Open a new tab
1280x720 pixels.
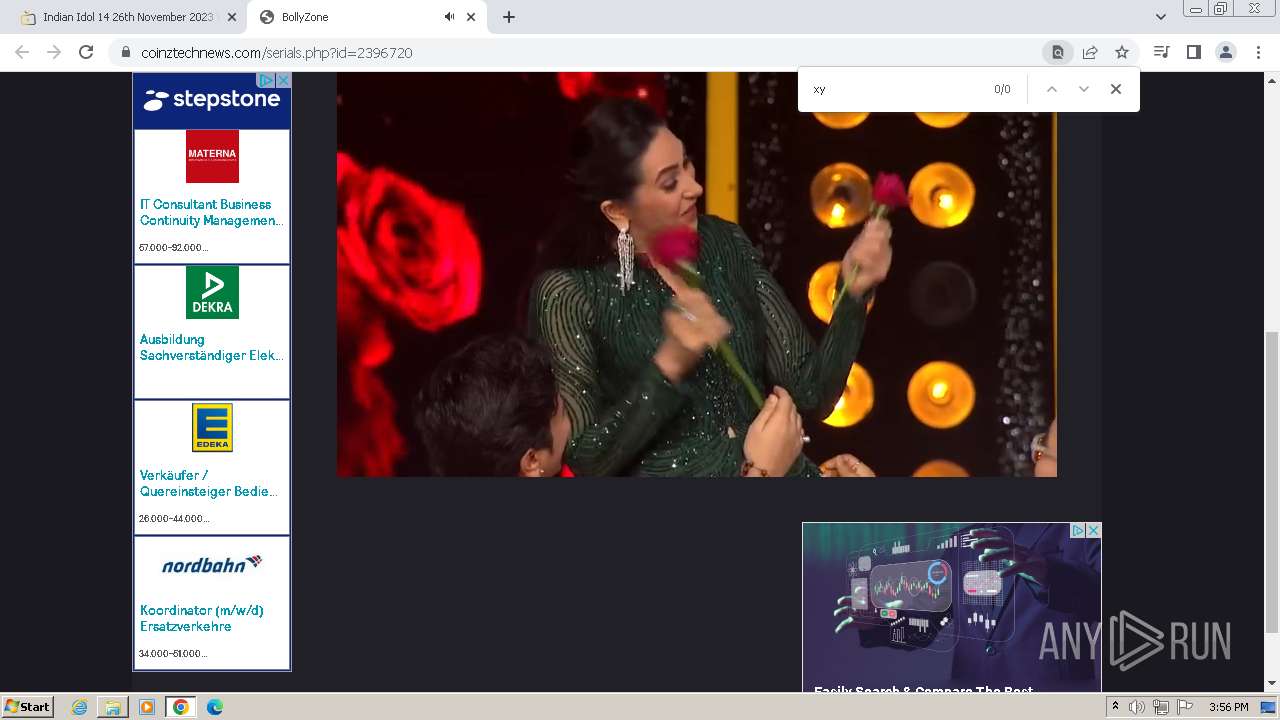[508, 17]
